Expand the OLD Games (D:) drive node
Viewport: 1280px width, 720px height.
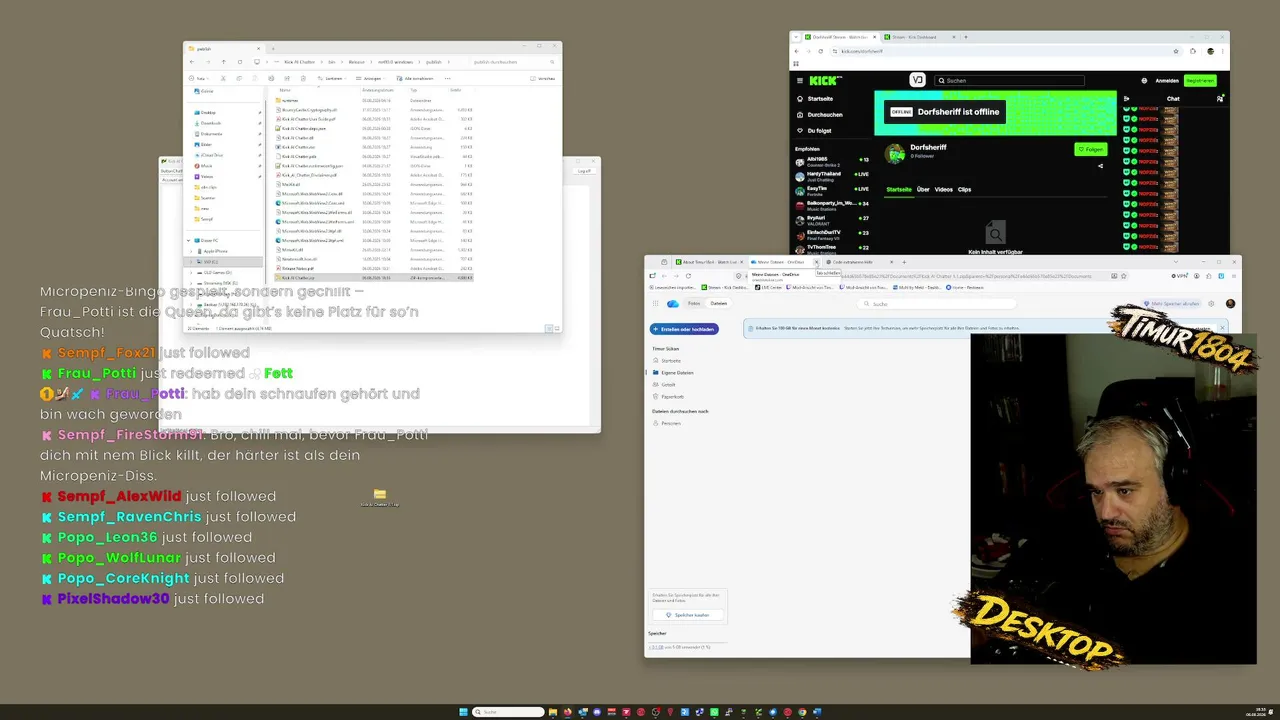[x=193, y=272]
